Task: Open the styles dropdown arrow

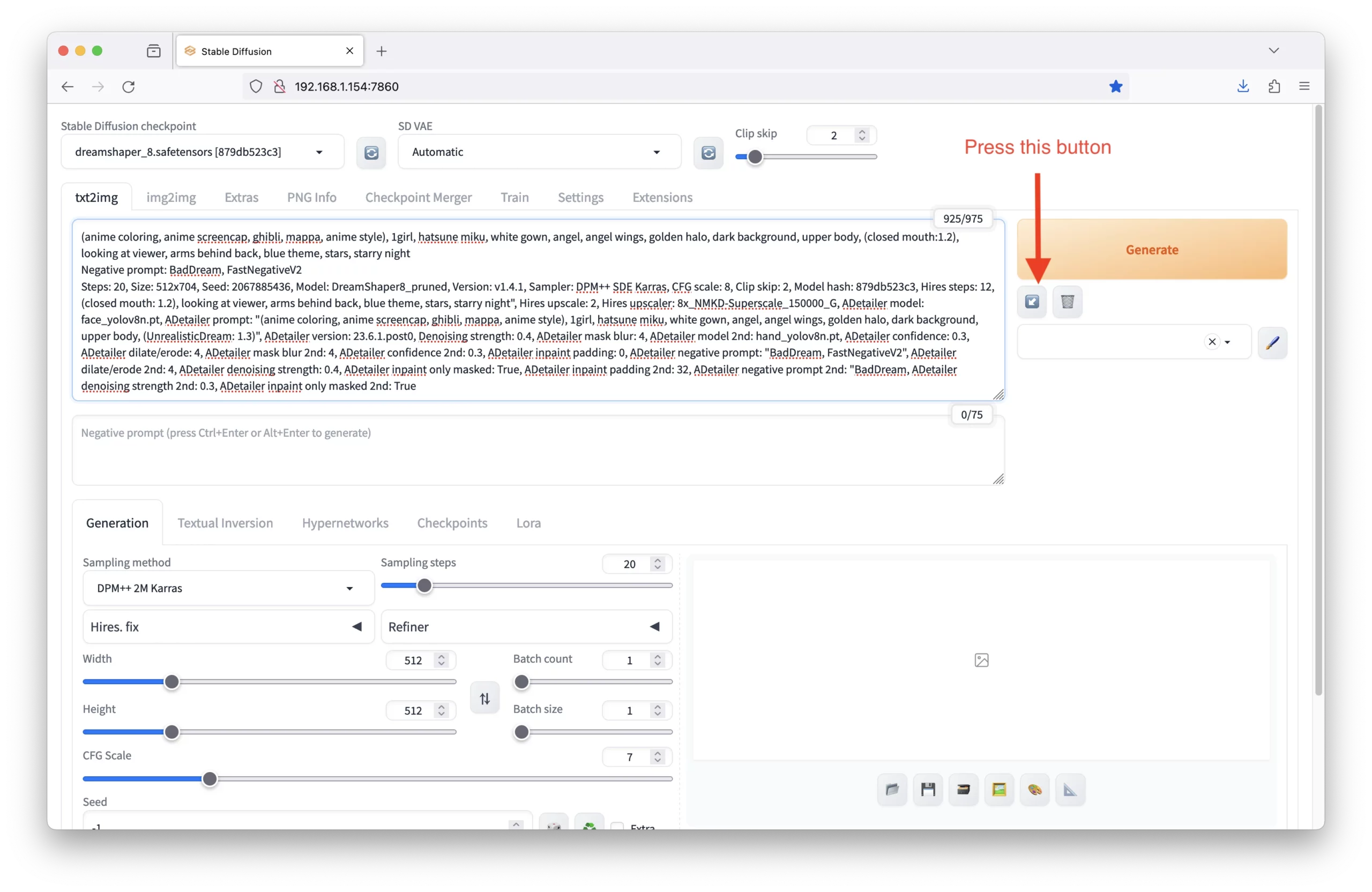Action: 1227,342
